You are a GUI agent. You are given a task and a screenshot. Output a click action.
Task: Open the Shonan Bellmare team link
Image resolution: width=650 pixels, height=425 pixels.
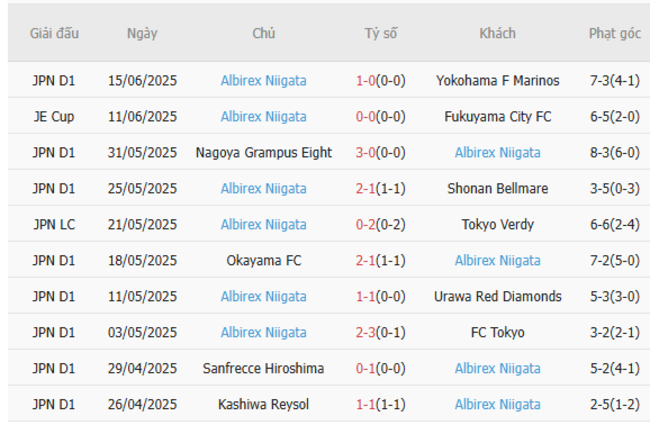[497, 189]
